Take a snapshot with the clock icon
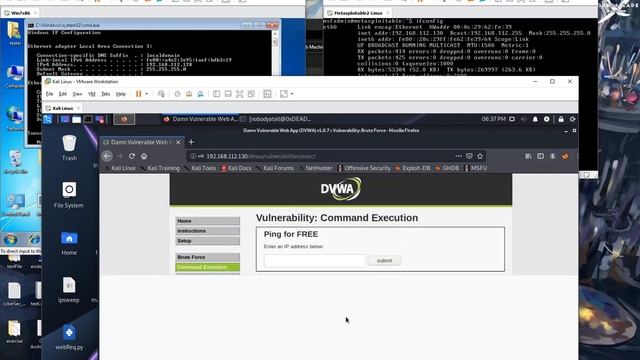 point(177,94)
